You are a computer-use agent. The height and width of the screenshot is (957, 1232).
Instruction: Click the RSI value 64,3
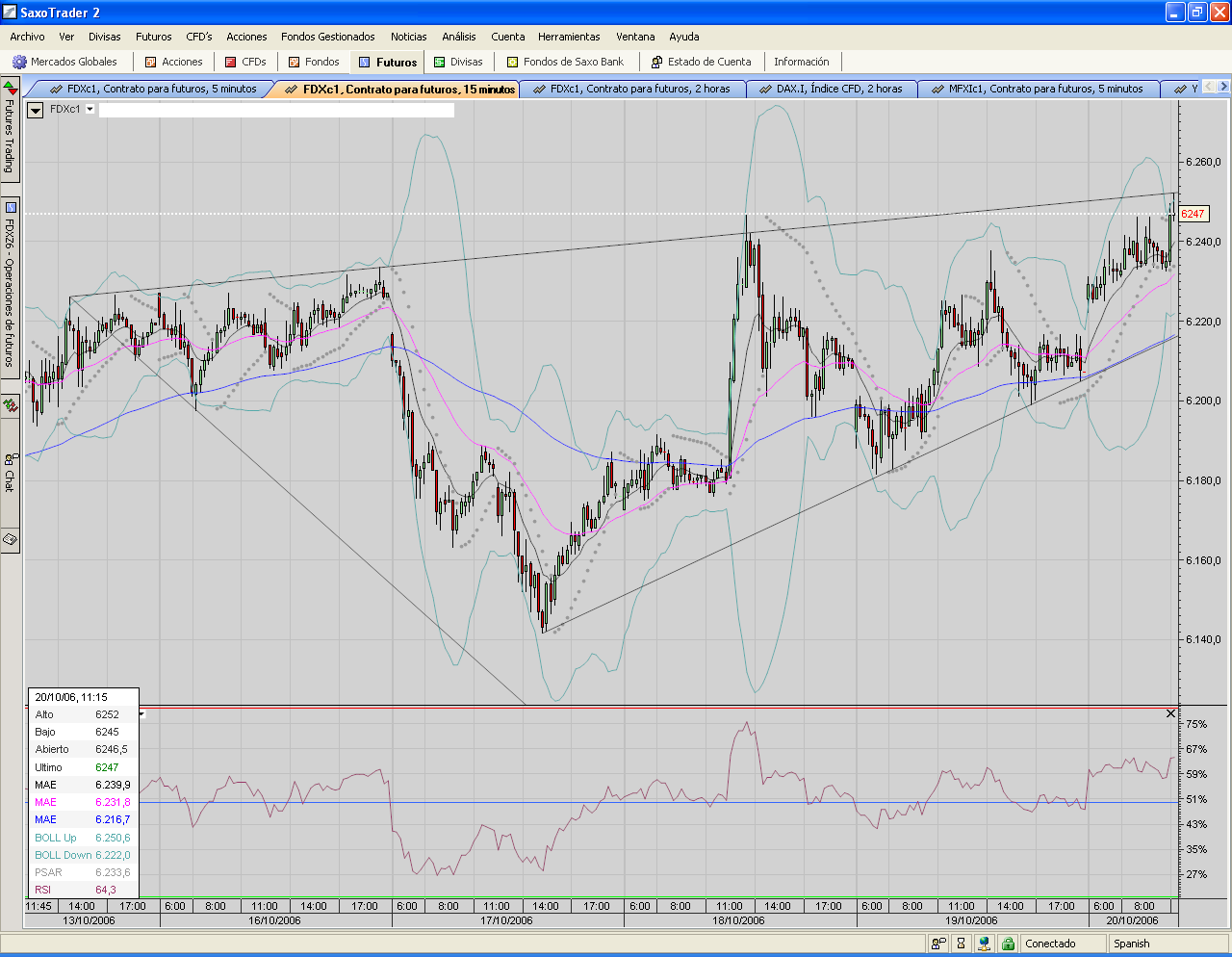106,890
